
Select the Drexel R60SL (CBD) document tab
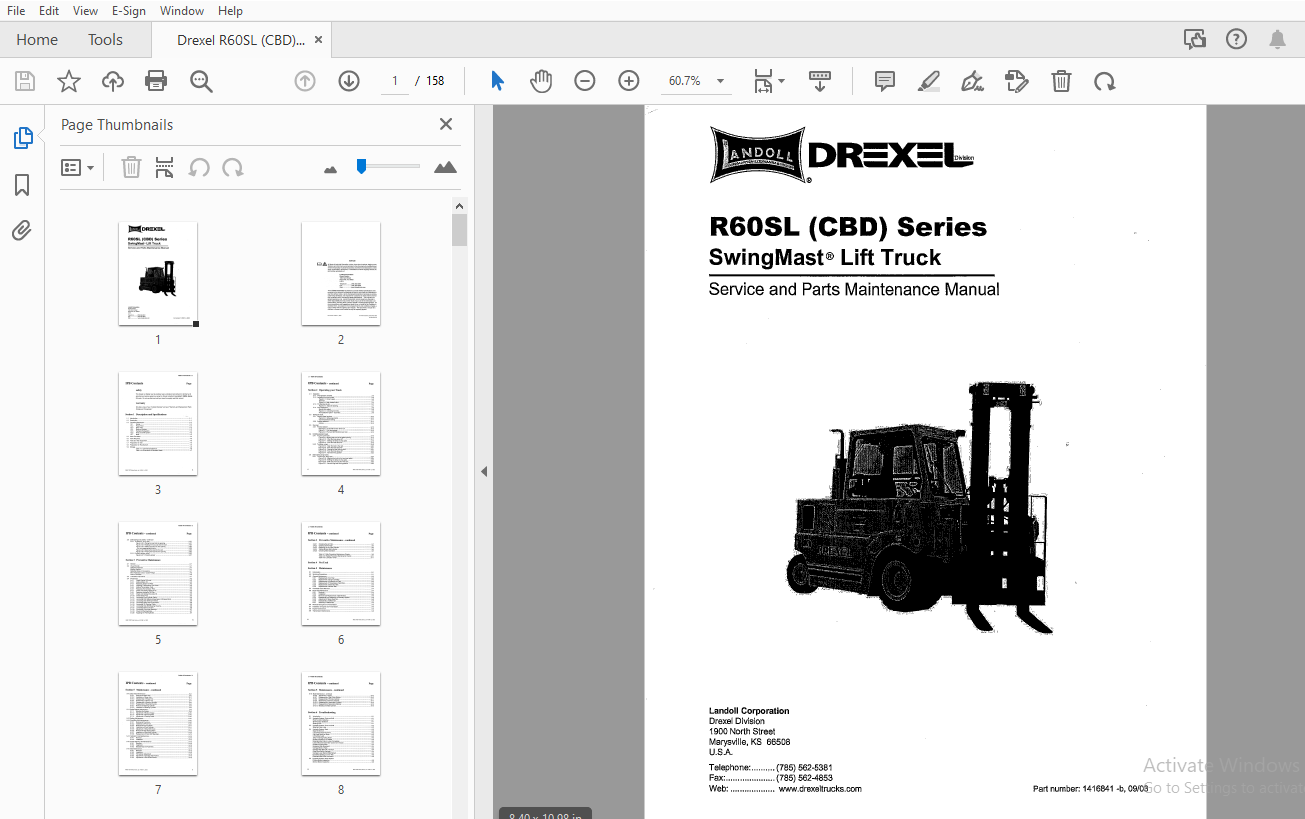[241, 40]
